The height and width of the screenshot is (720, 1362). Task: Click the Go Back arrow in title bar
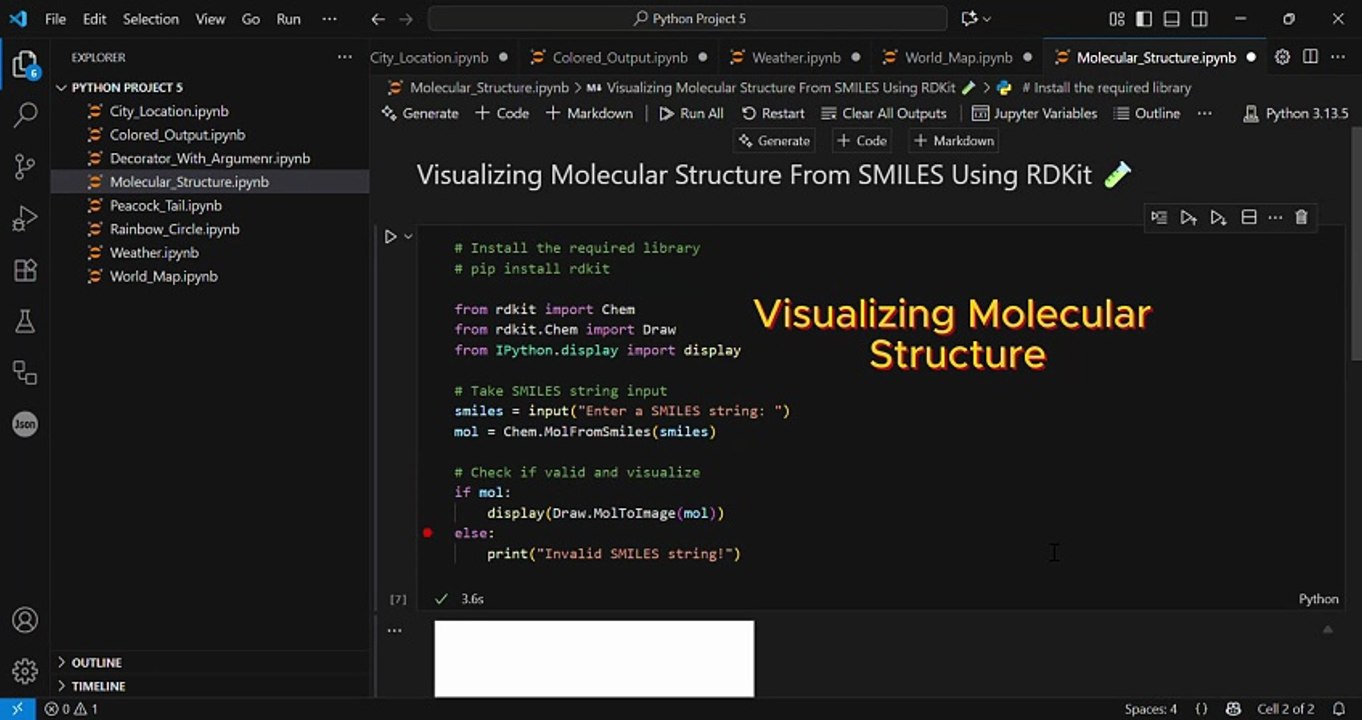coord(377,19)
